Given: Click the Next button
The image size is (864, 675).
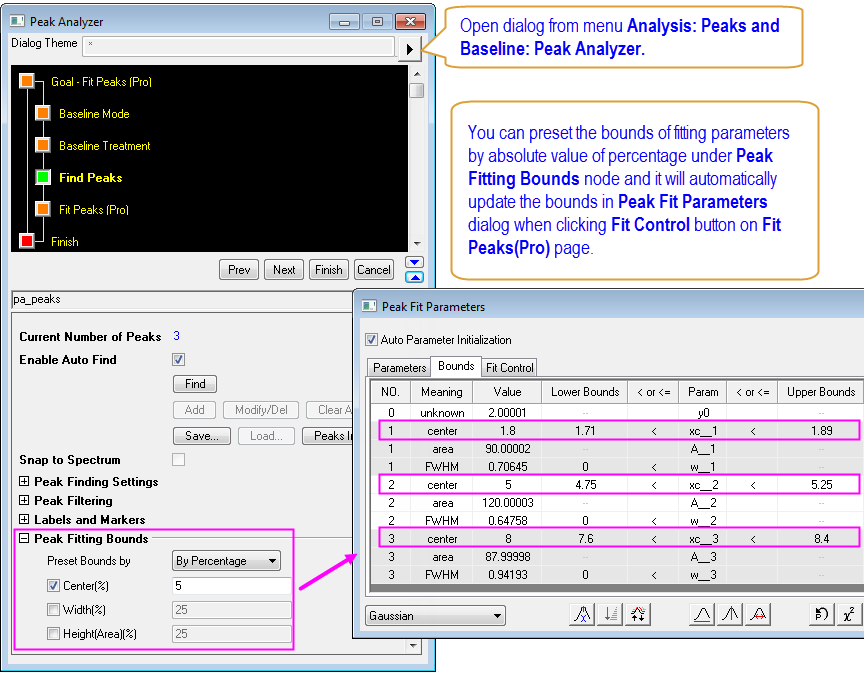Looking at the screenshot, I should tap(284, 269).
